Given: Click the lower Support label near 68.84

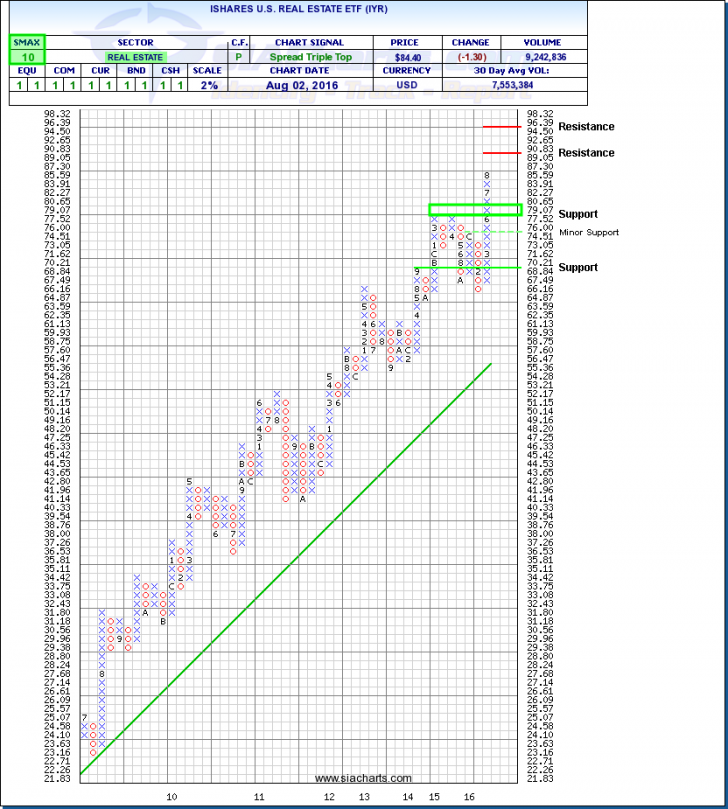Looking at the screenshot, I should (579, 267).
